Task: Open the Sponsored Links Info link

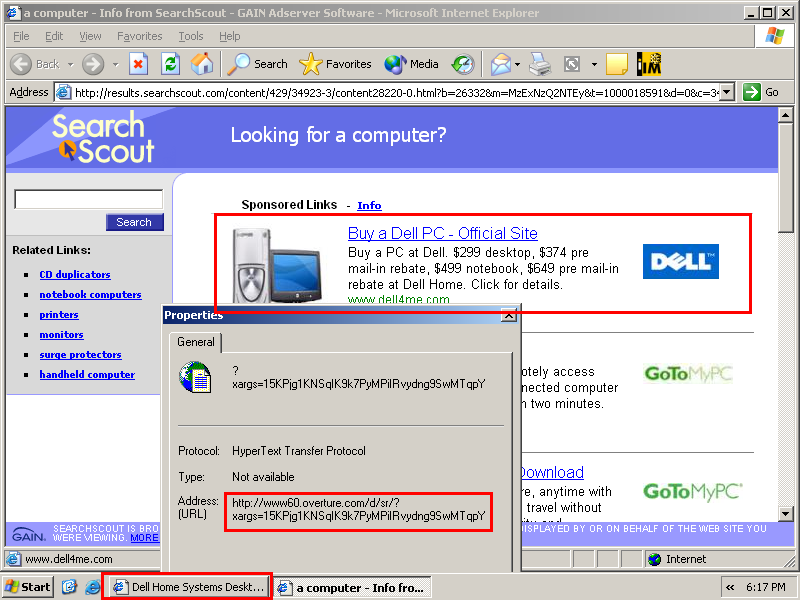Action: [369, 205]
